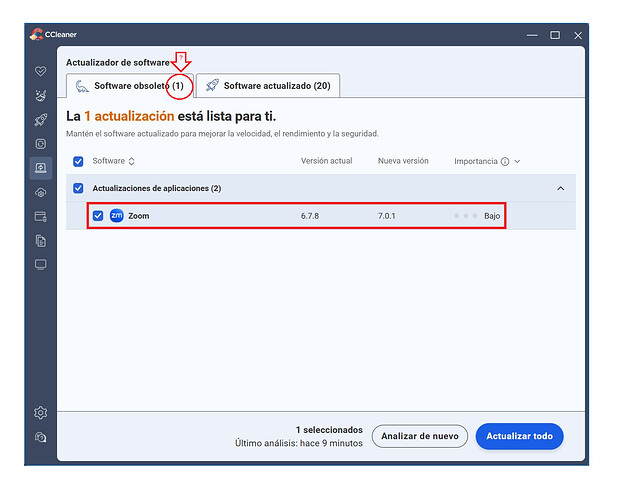Click the Actualizar todo button

tap(519, 436)
